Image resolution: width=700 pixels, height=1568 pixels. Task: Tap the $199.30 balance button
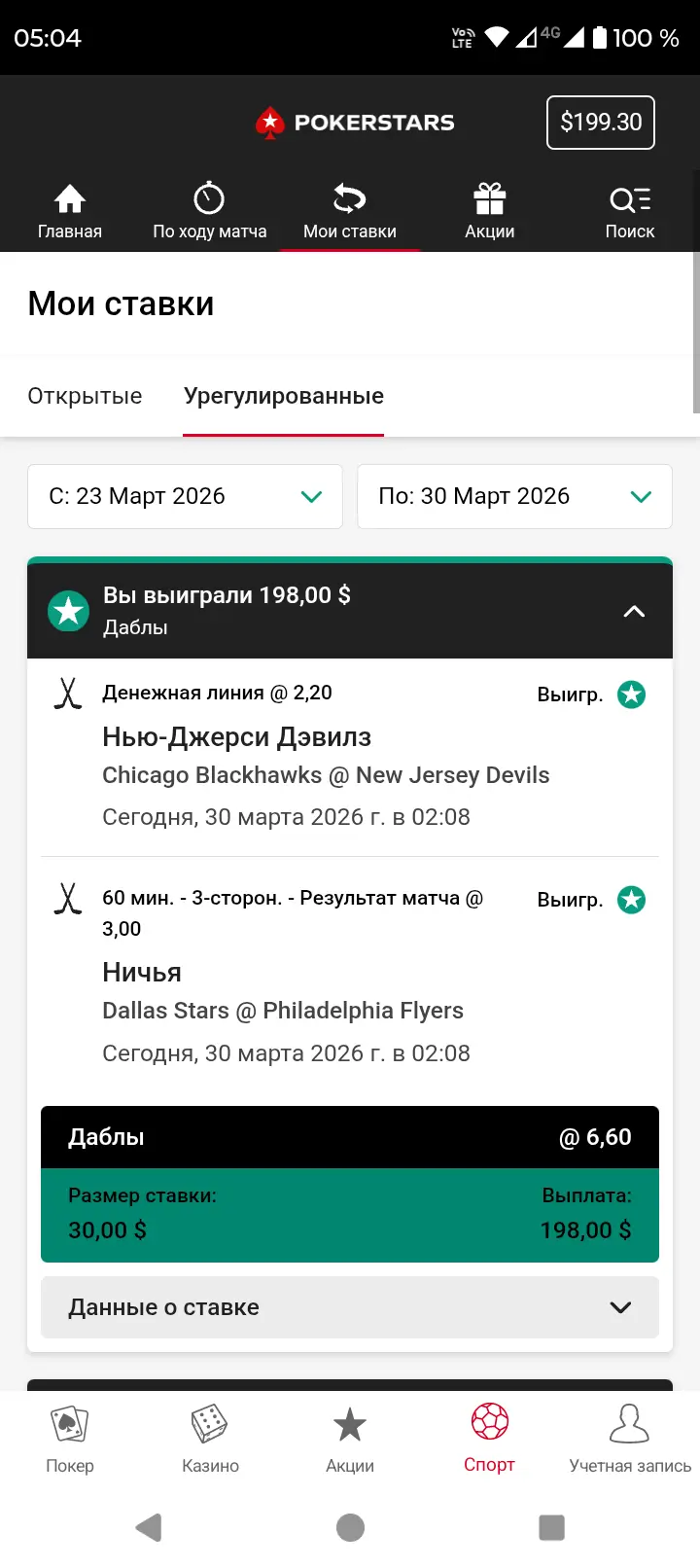(600, 123)
